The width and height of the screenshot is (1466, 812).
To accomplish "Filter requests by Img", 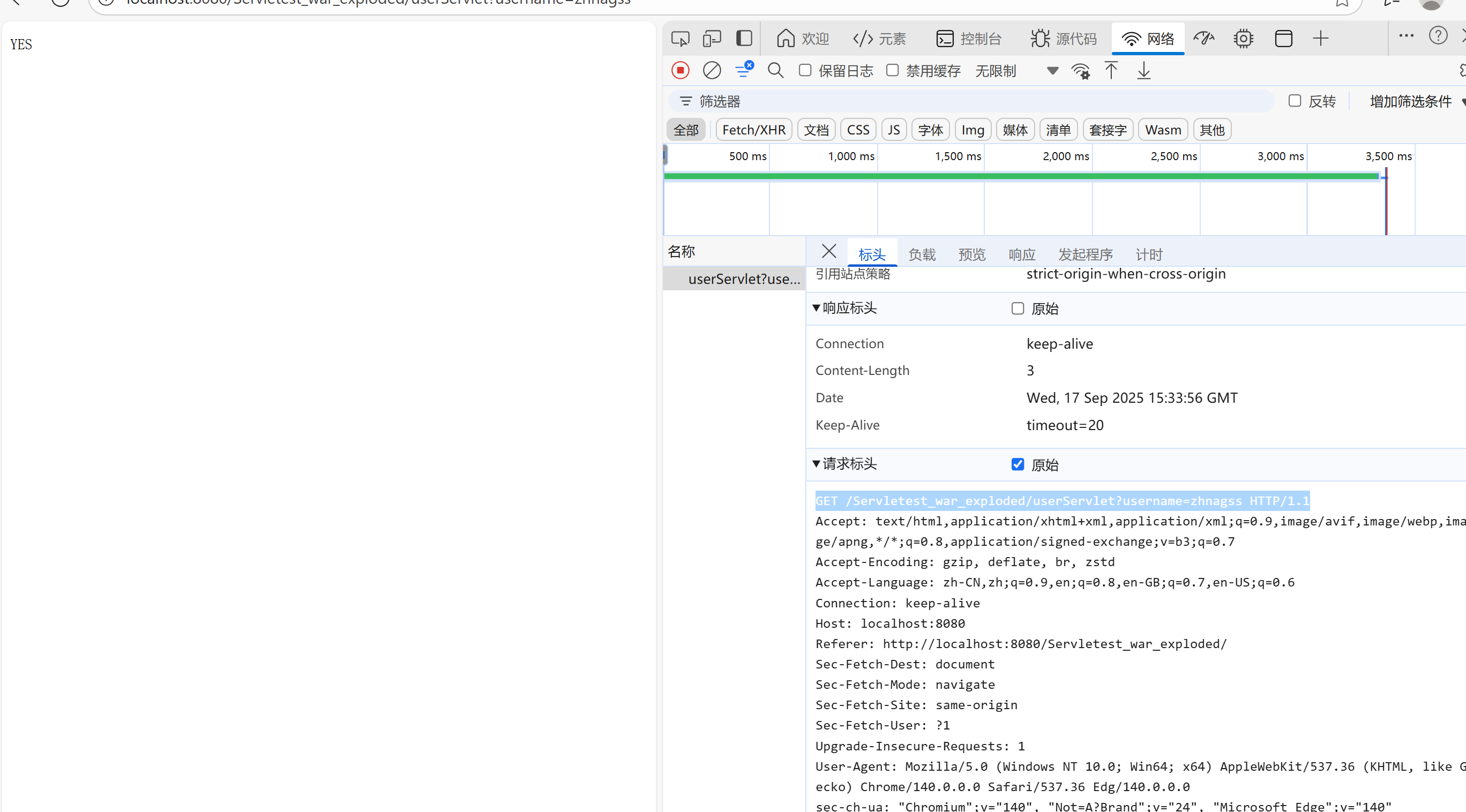I will pos(973,130).
